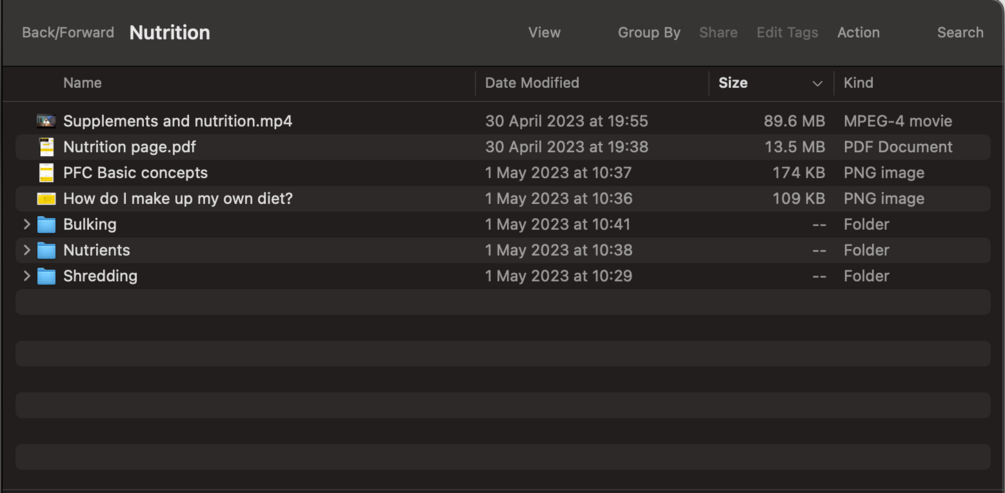Sort files by Date Modified column

[532, 83]
